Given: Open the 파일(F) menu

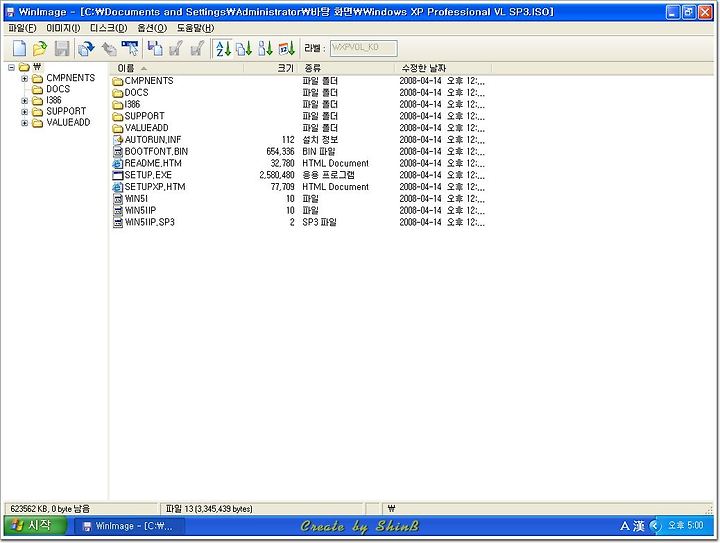Looking at the screenshot, I should [22, 28].
